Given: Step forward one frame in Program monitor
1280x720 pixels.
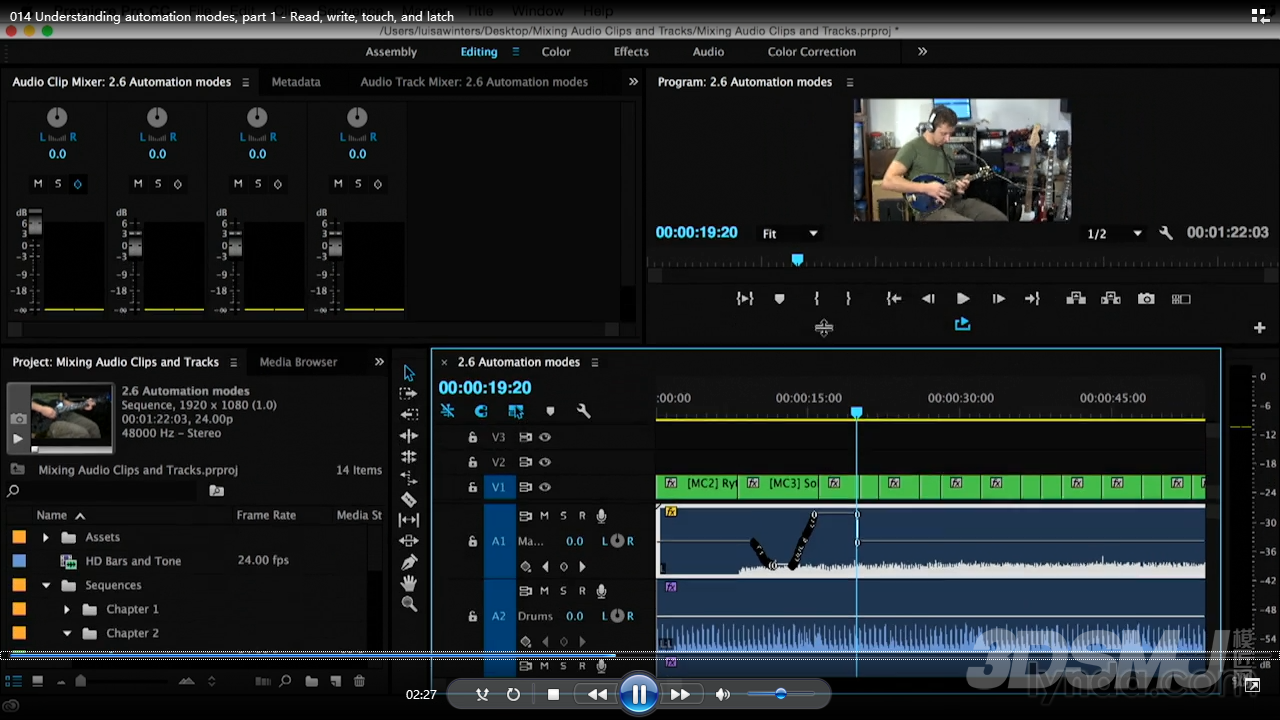Looking at the screenshot, I should (998, 299).
